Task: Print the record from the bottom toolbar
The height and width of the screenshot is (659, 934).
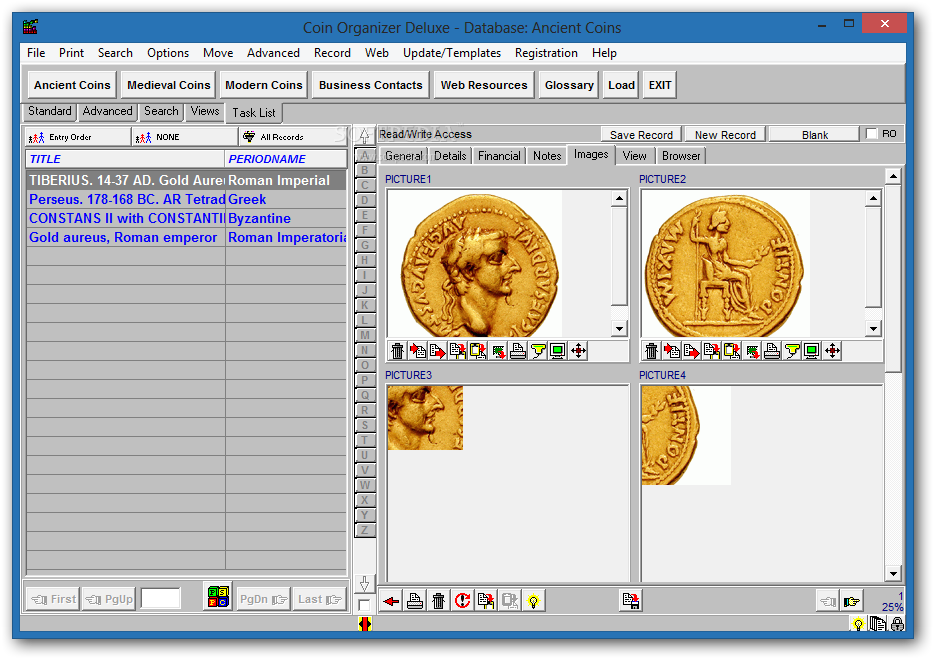Action: point(415,601)
